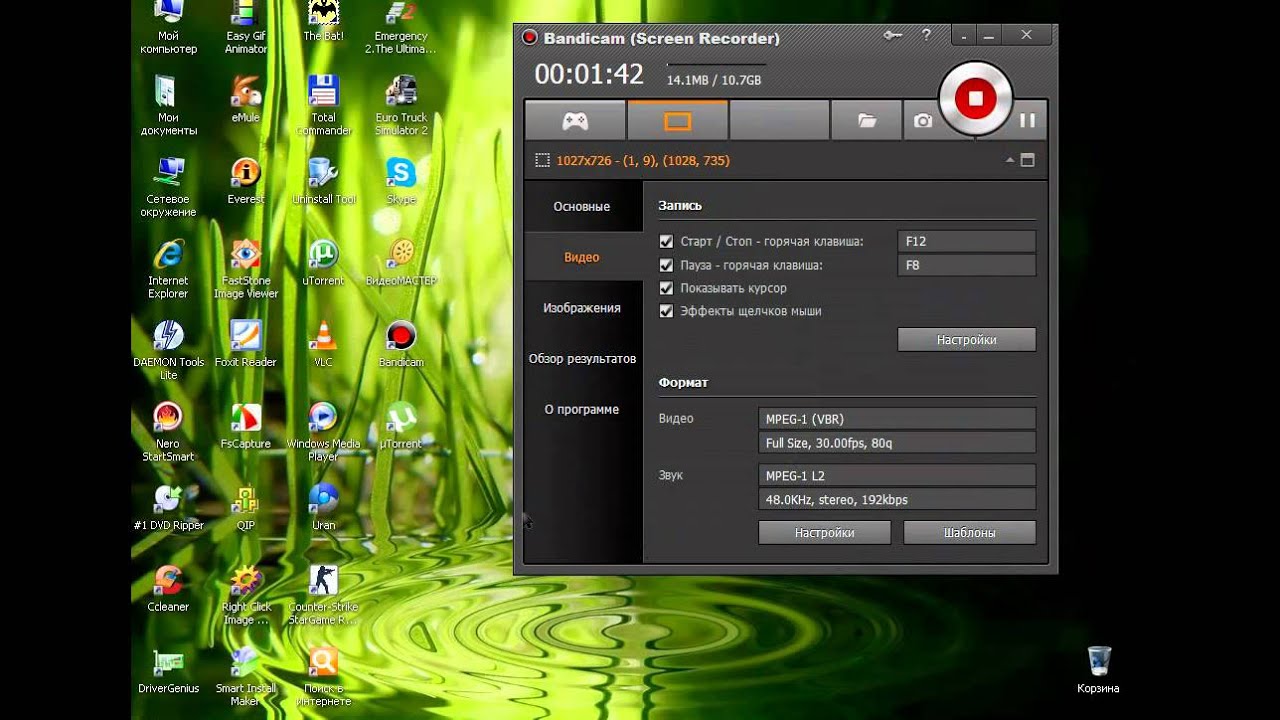Switch to game recording mode gamepad icon

(575, 121)
